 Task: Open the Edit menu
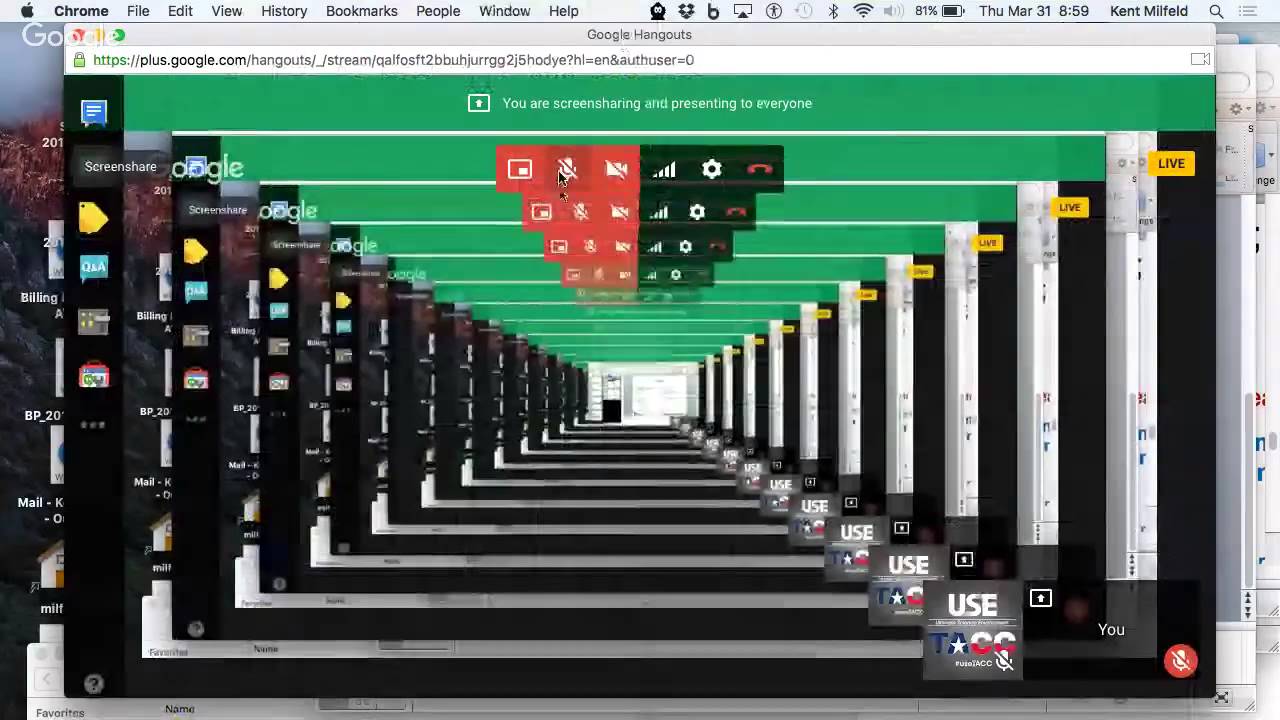tap(180, 11)
